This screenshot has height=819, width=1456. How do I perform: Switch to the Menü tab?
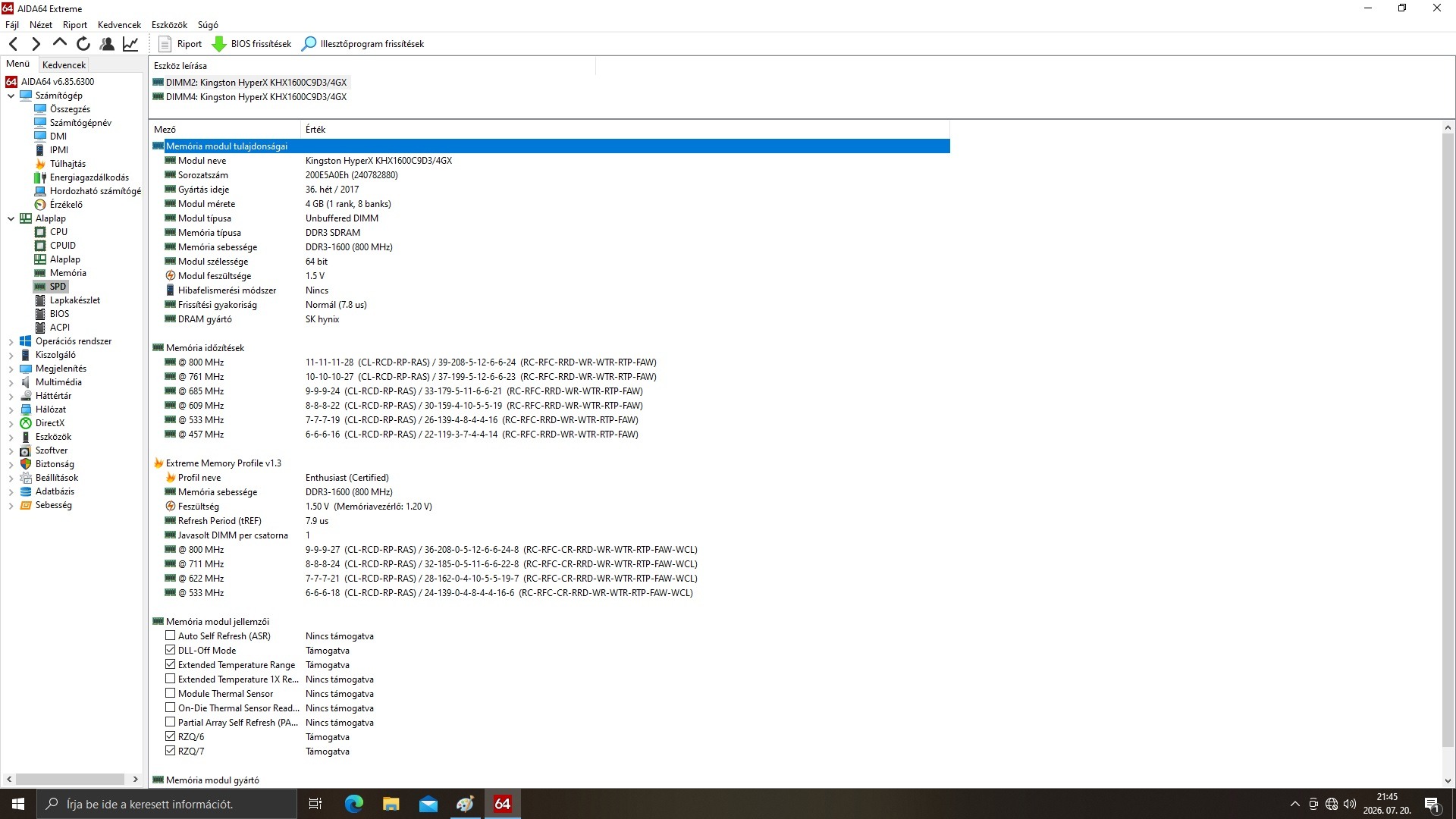tap(18, 64)
